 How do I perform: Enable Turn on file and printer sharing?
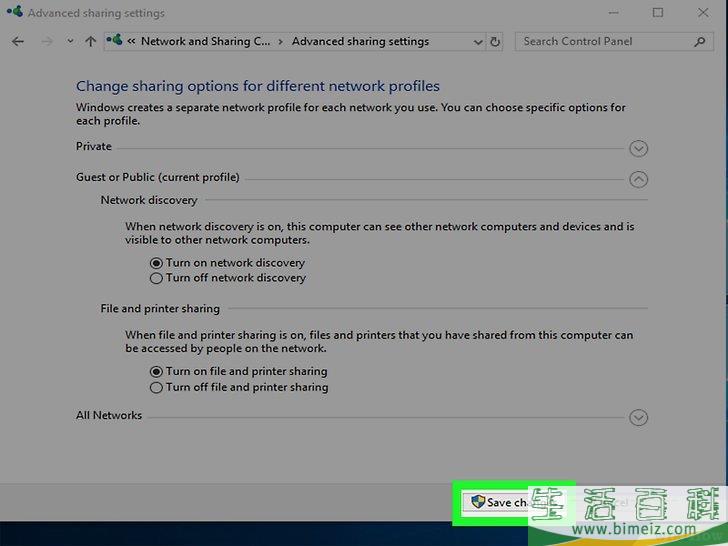click(x=156, y=371)
